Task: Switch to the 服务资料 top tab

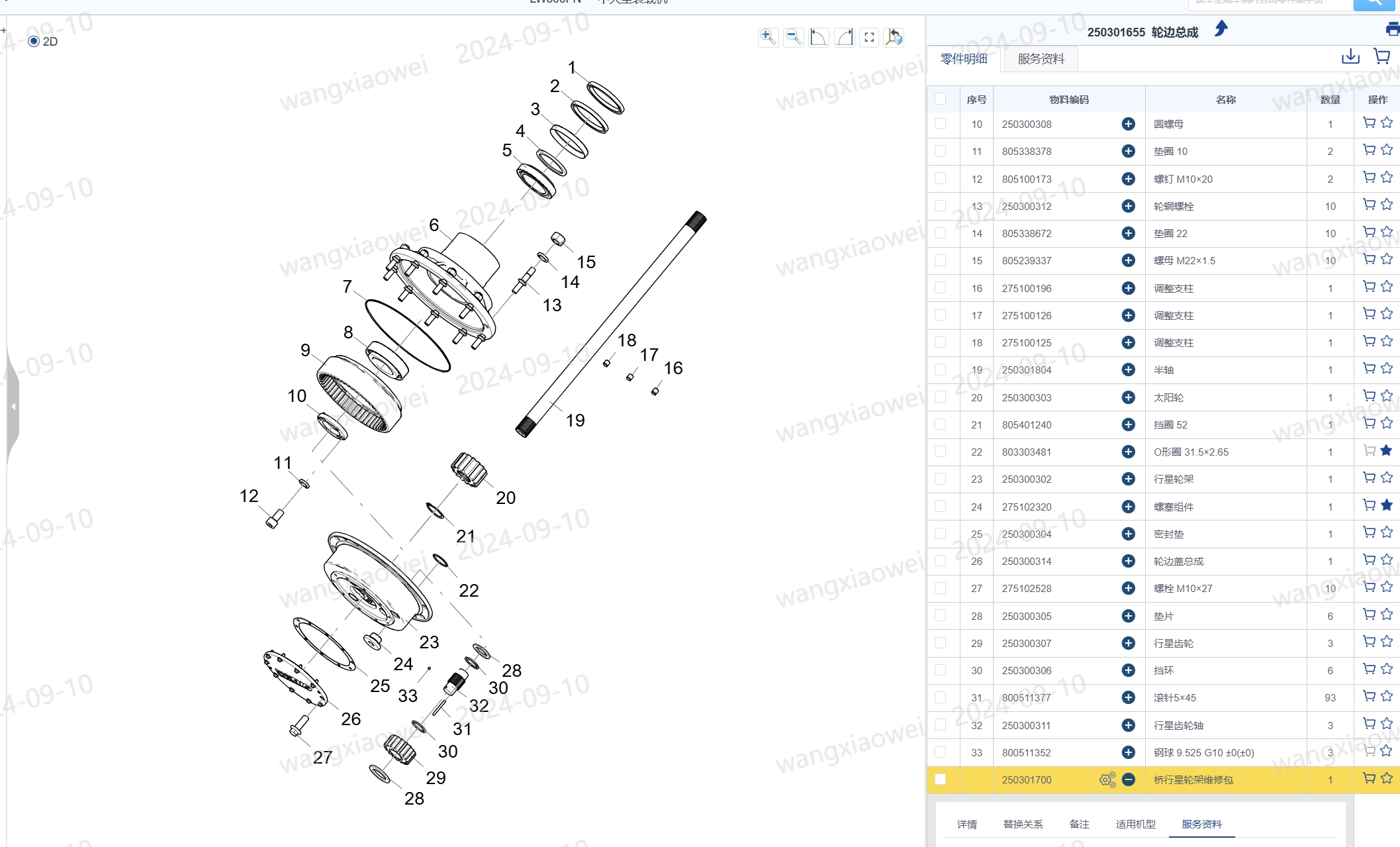Action: [x=1041, y=59]
